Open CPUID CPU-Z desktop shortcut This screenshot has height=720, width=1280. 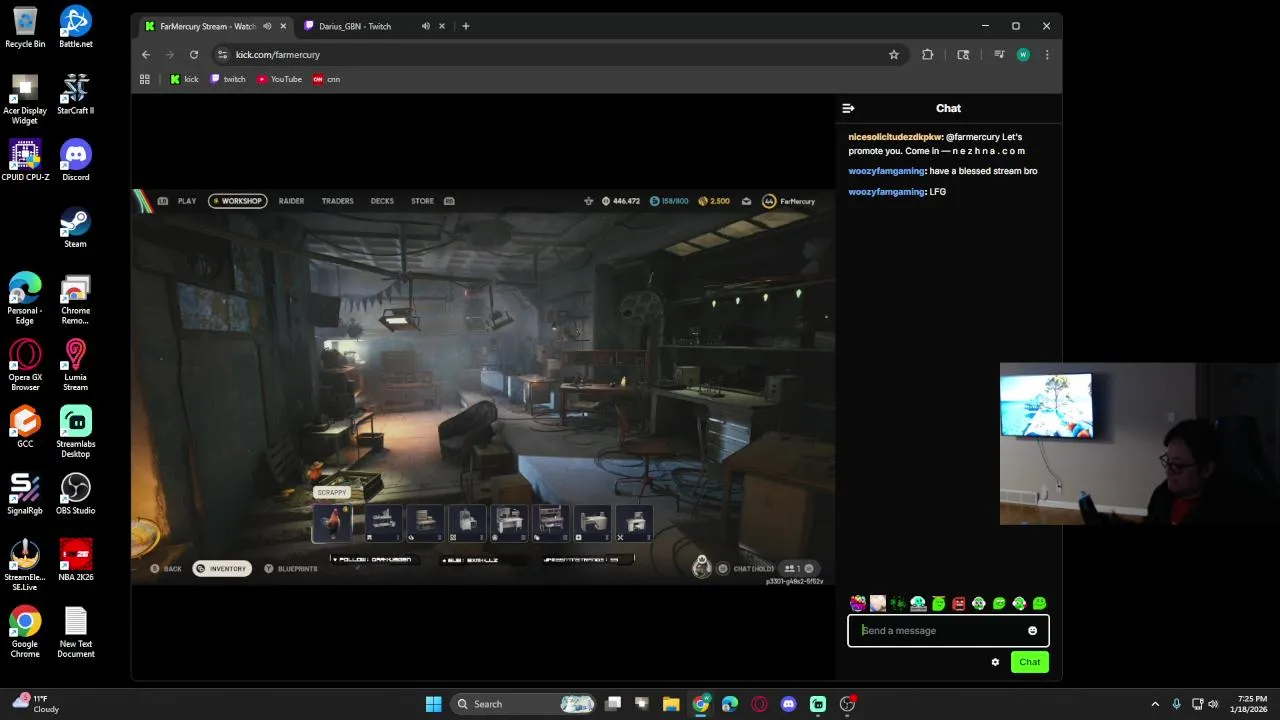point(25,160)
